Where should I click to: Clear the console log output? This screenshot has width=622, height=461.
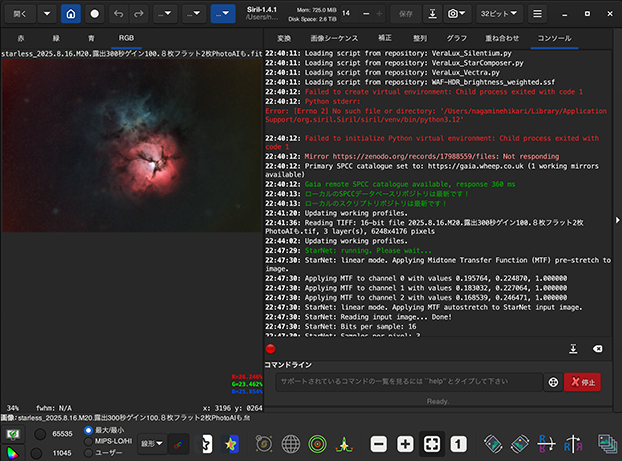(x=597, y=349)
